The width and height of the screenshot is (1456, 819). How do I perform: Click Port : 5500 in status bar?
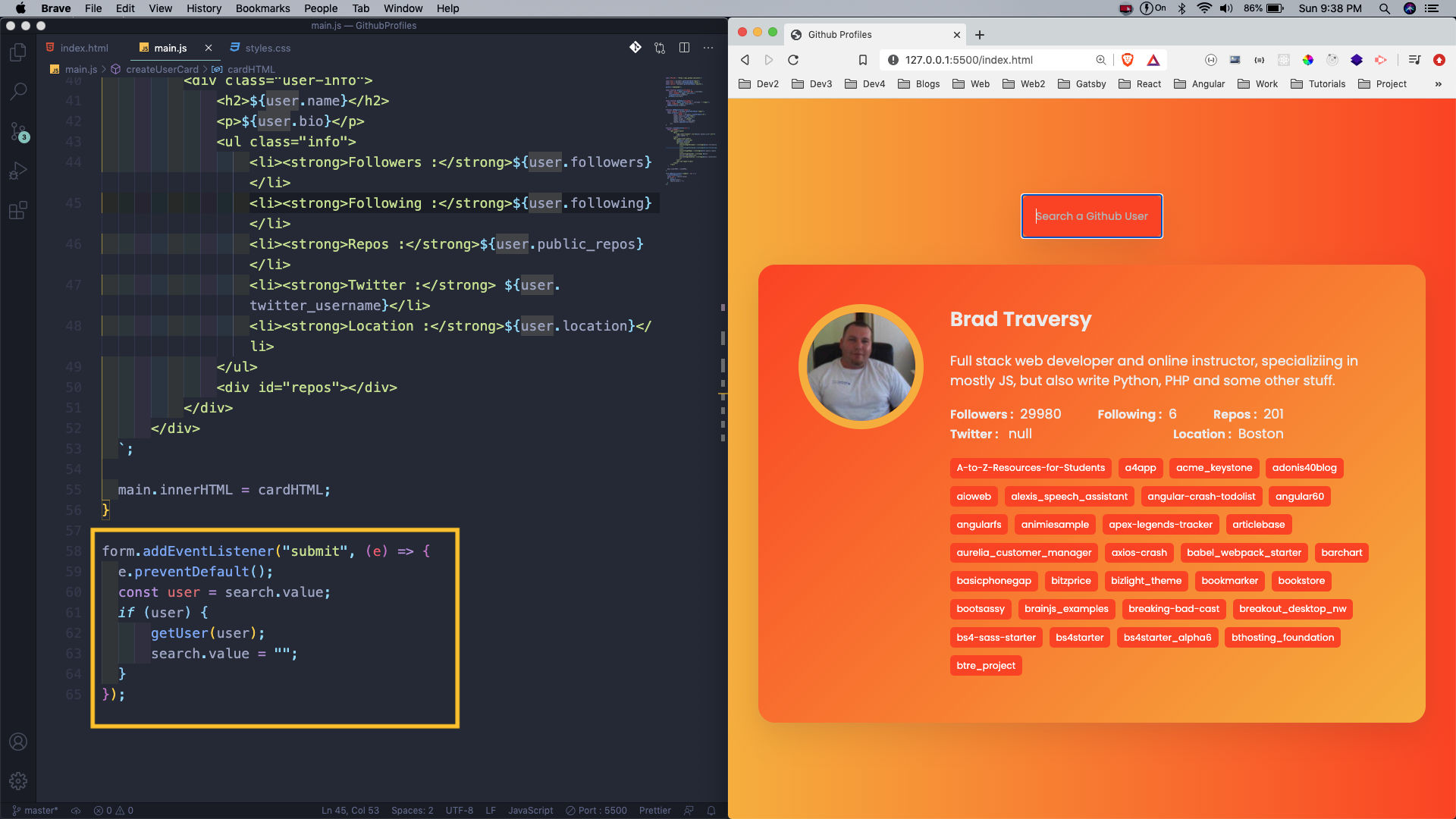point(596,811)
